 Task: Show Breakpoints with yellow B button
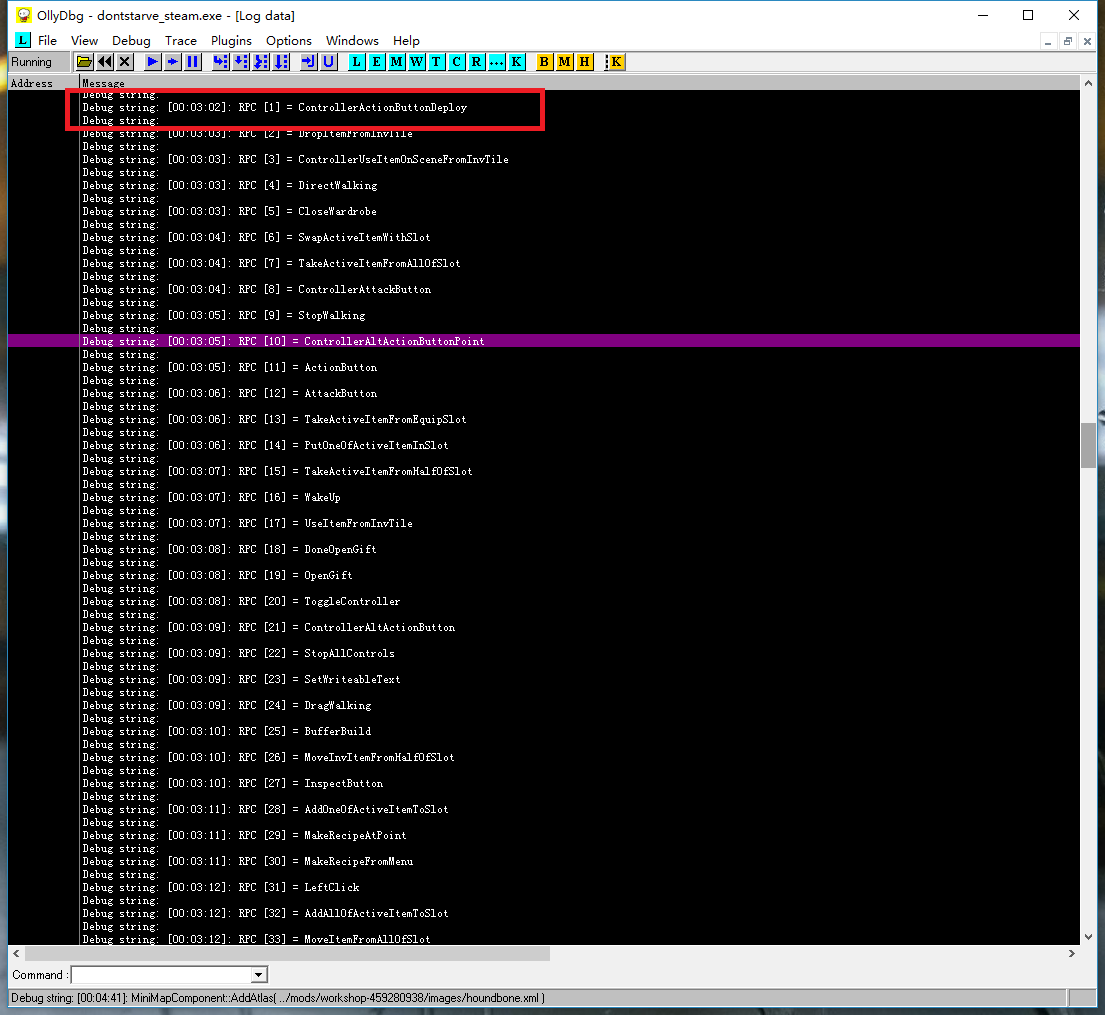(544, 62)
